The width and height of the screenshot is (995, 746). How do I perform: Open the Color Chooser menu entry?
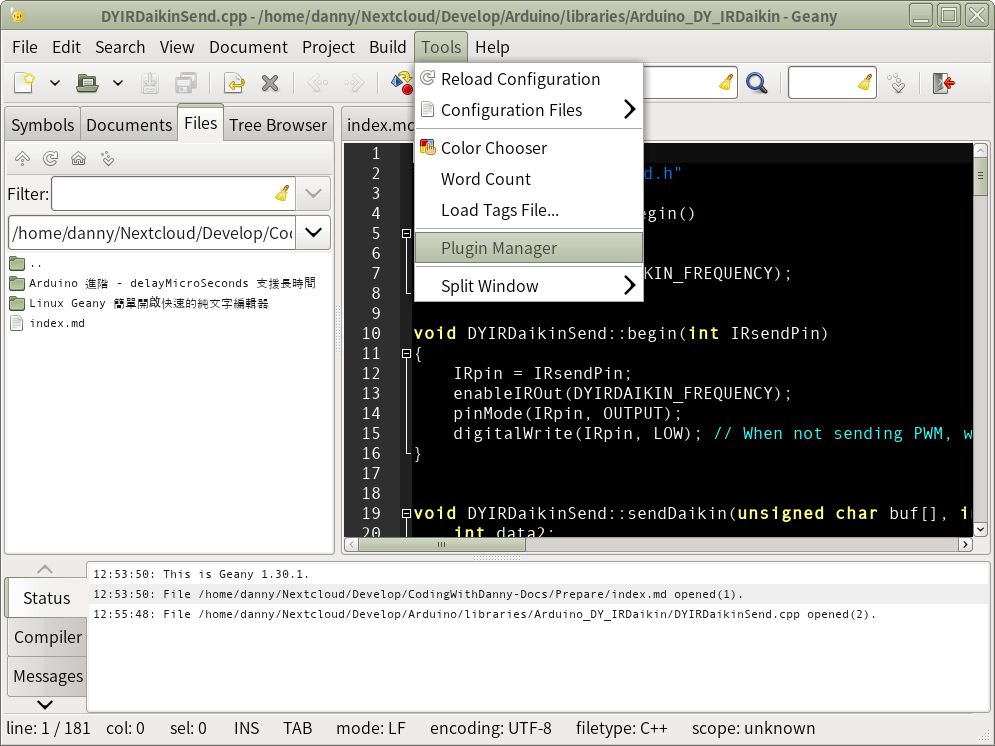(x=493, y=148)
